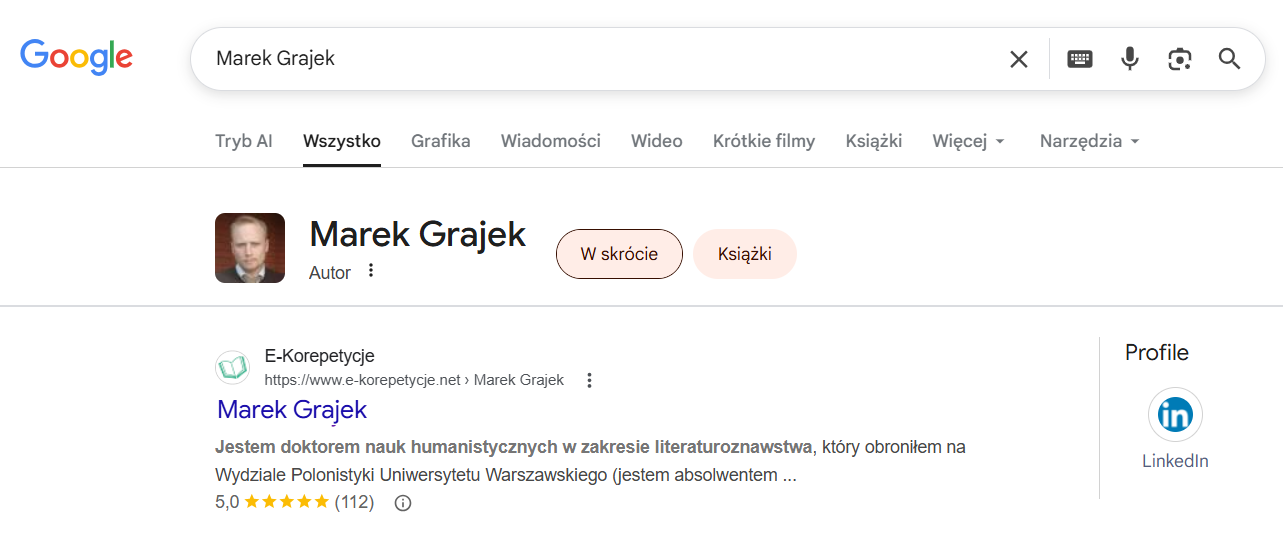This screenshot has height=533, width=1283.
Task: Select the Książki chip in knowledge panel
Action: click(745, 254)
